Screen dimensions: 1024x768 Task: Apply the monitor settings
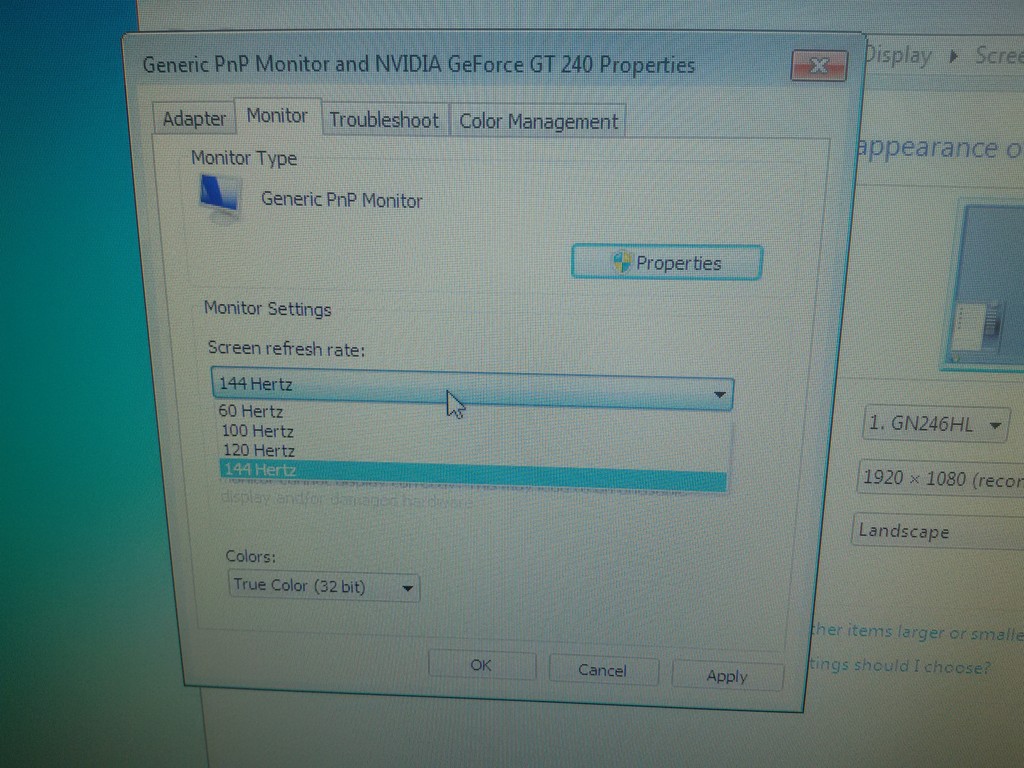pos(727,676)
